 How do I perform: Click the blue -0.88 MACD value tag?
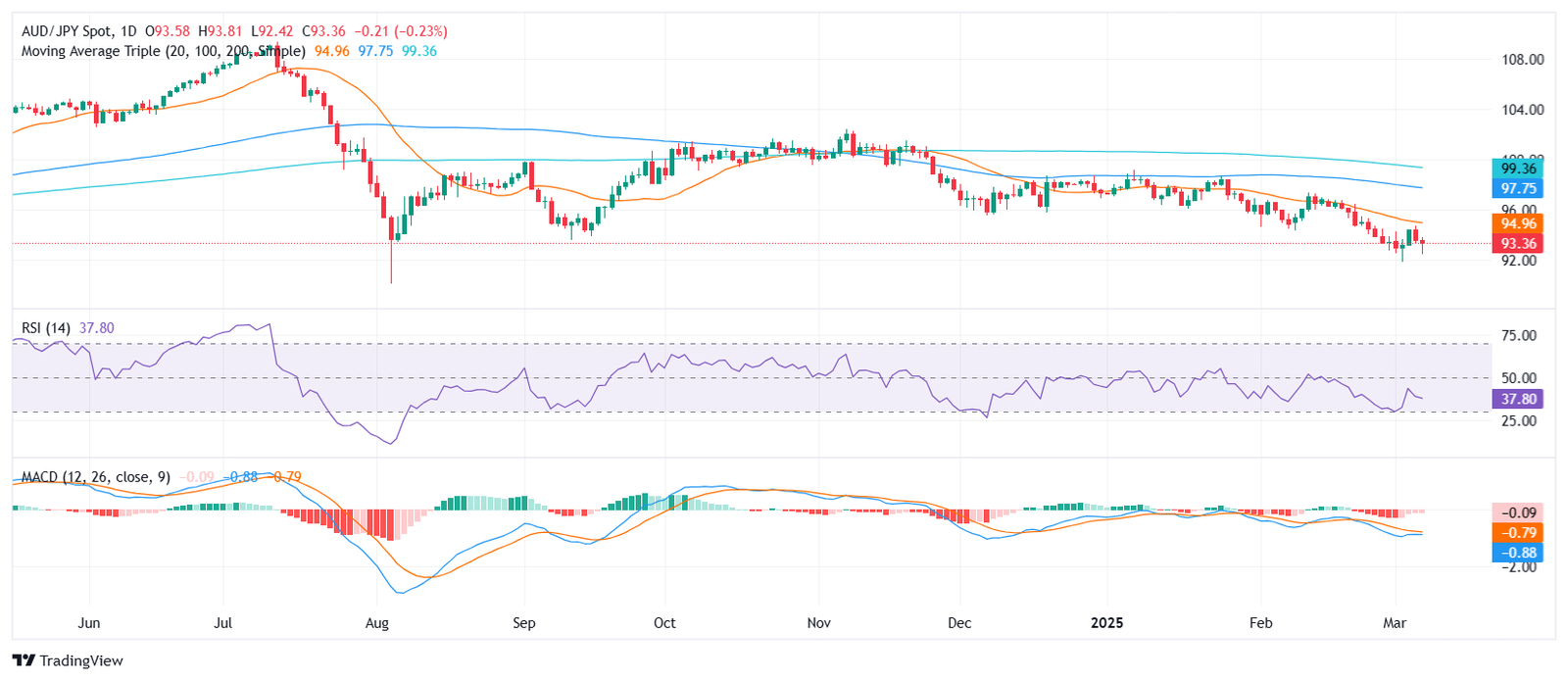pos(1518,553)
